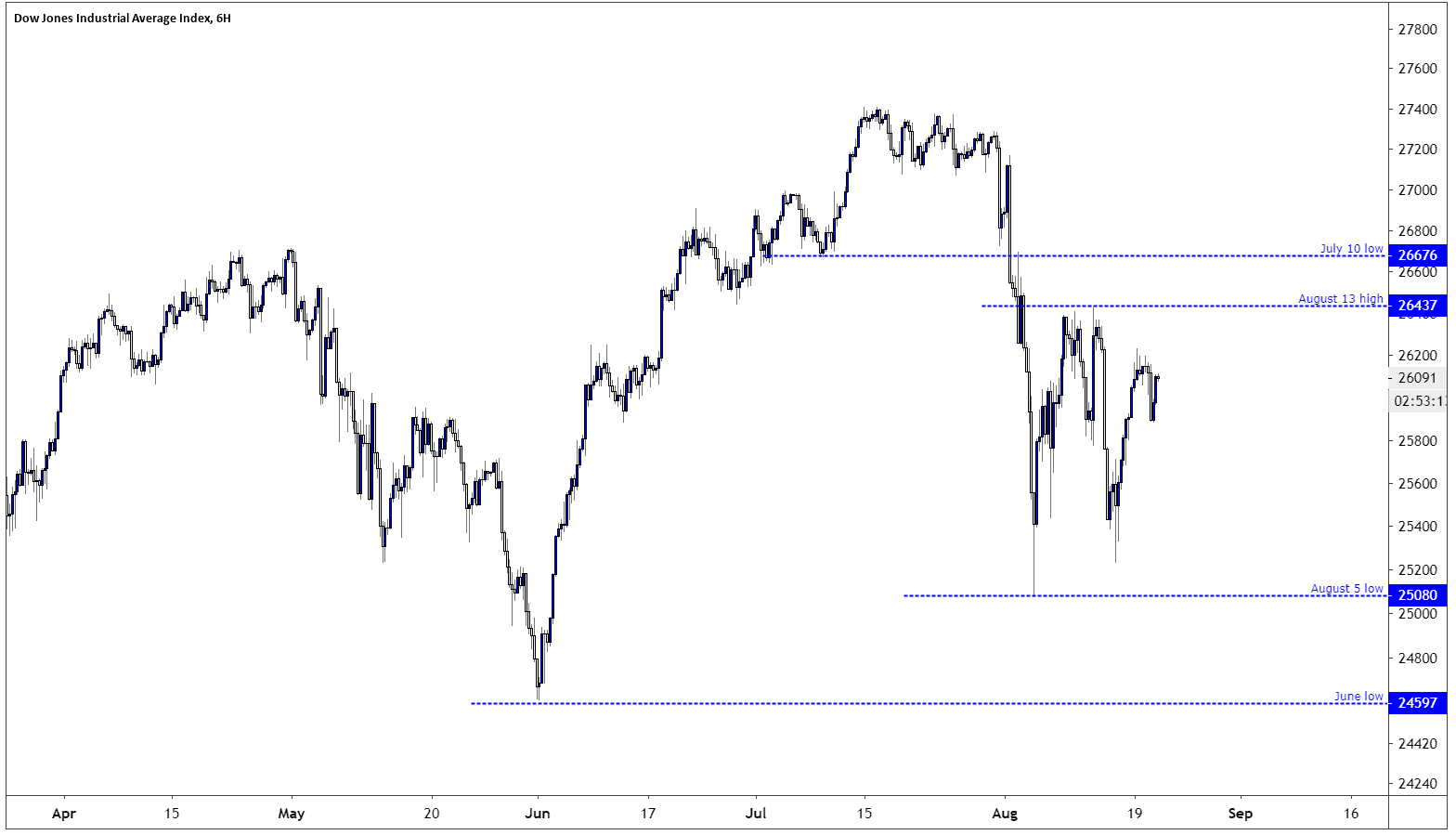Click the August 13 high annotation
1456x835 pixels.
1340,298
